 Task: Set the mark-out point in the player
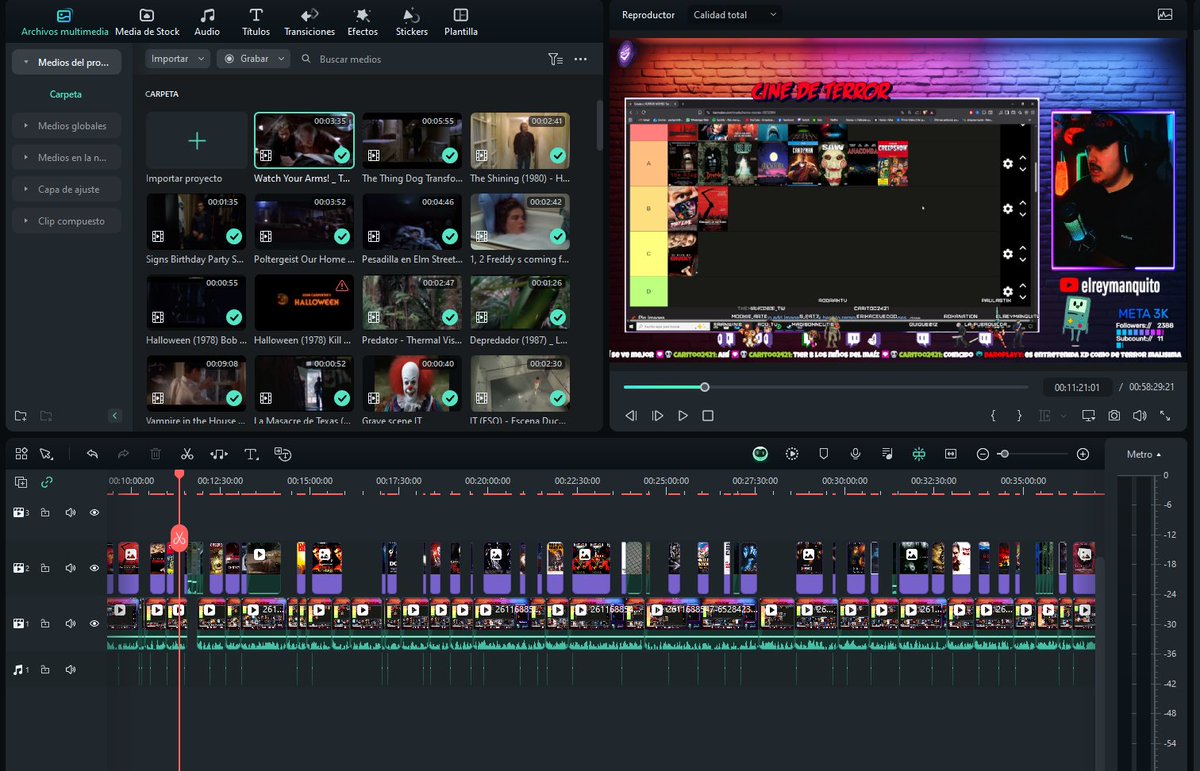click(x=1019, y=415)
